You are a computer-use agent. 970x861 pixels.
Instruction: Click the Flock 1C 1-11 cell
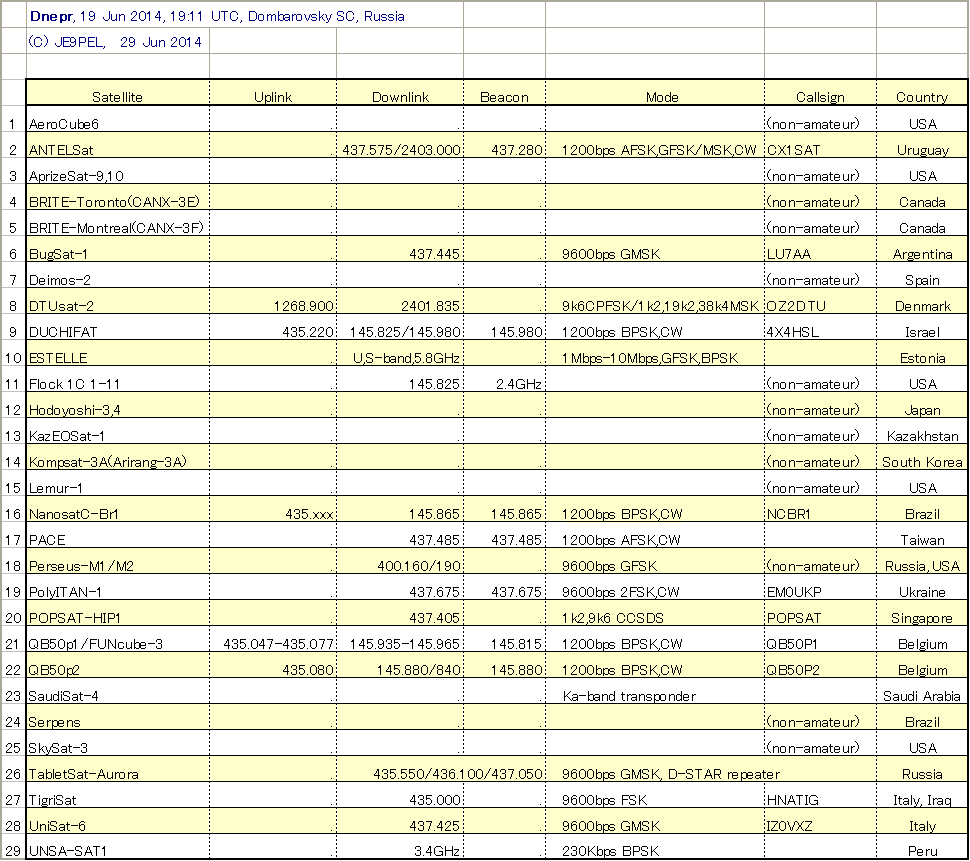[118, 379]
